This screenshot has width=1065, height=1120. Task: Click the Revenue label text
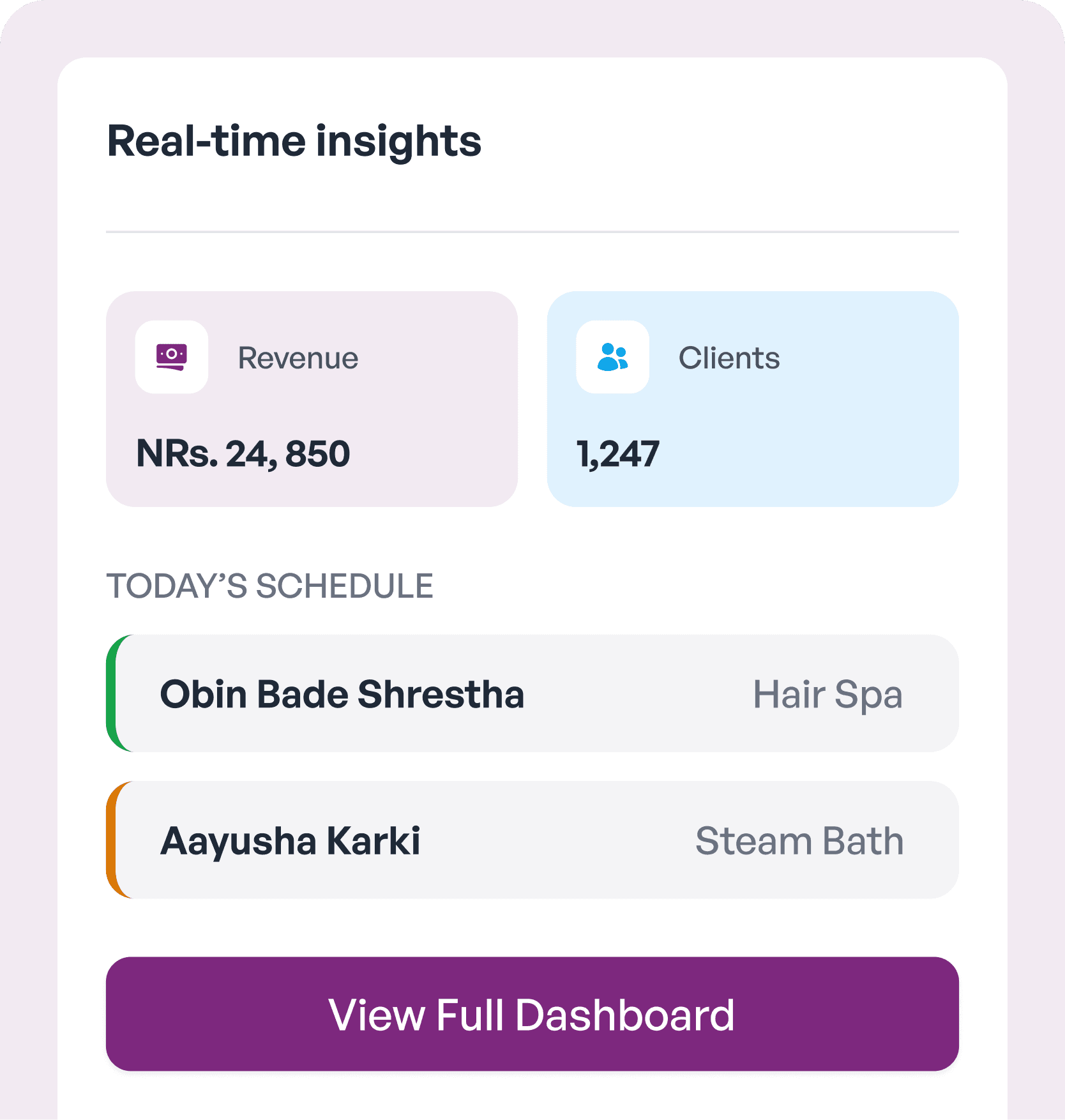298,358
